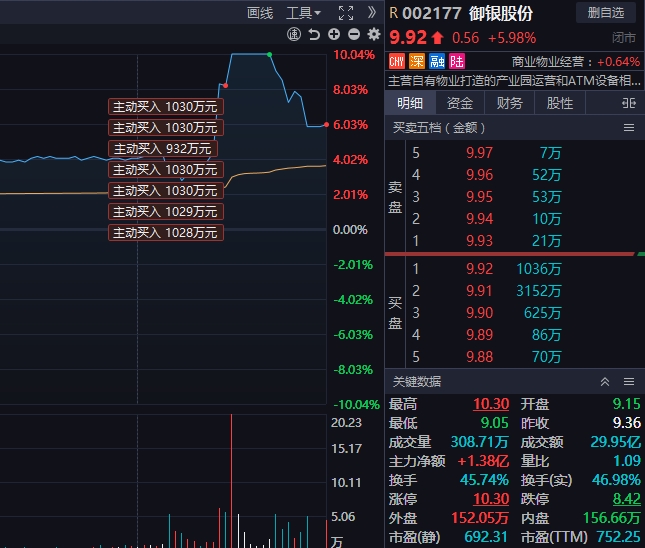Click the green high-point marker on chart
Screen dimensions: 645x548
(269, 54)
